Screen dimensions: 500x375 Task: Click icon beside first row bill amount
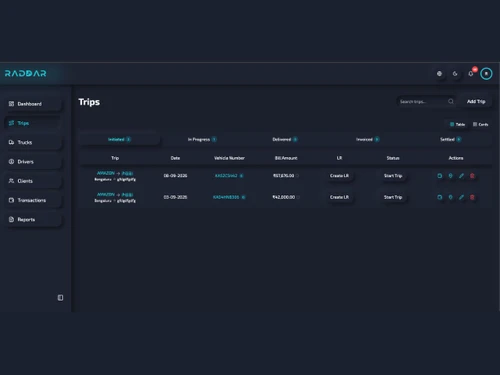(297, 176)
